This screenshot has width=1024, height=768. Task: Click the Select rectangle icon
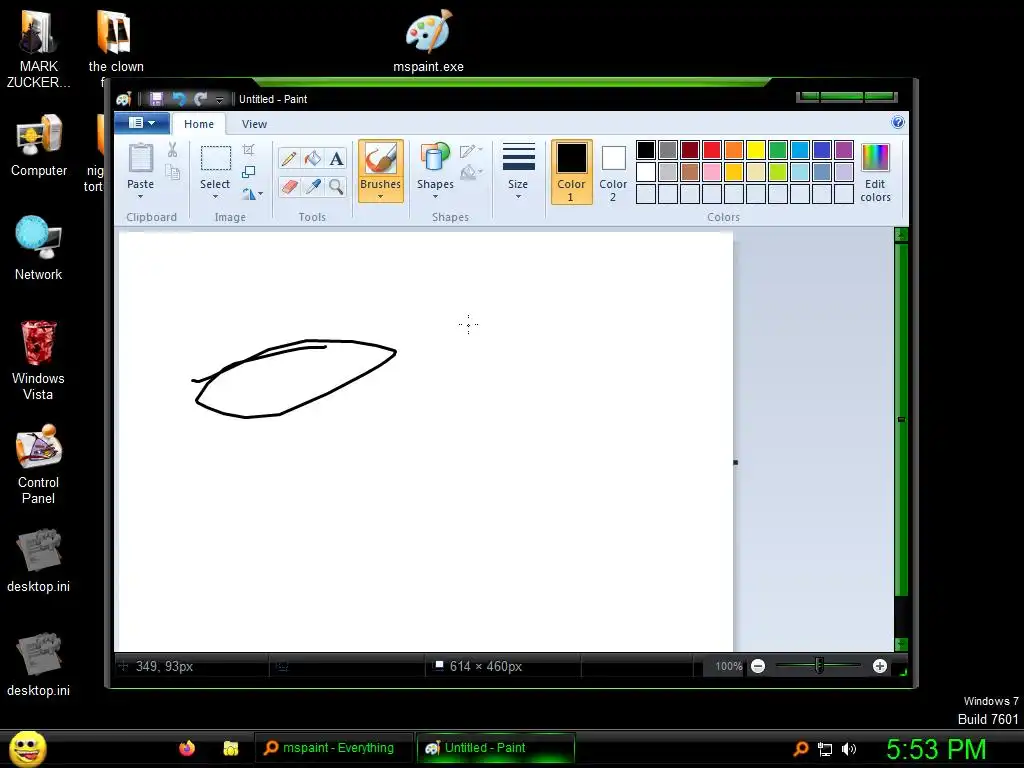pos(215,159)
